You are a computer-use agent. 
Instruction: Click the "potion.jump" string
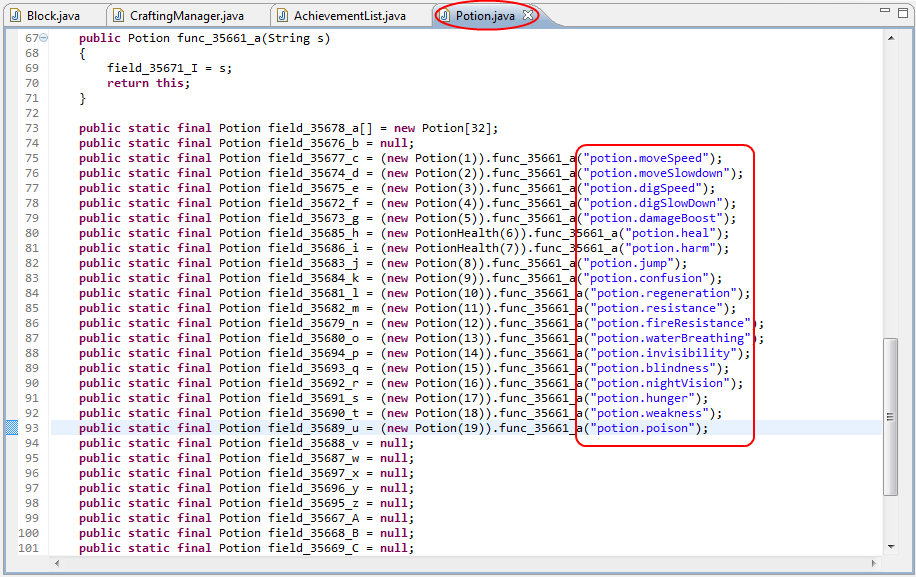point(628,263)
